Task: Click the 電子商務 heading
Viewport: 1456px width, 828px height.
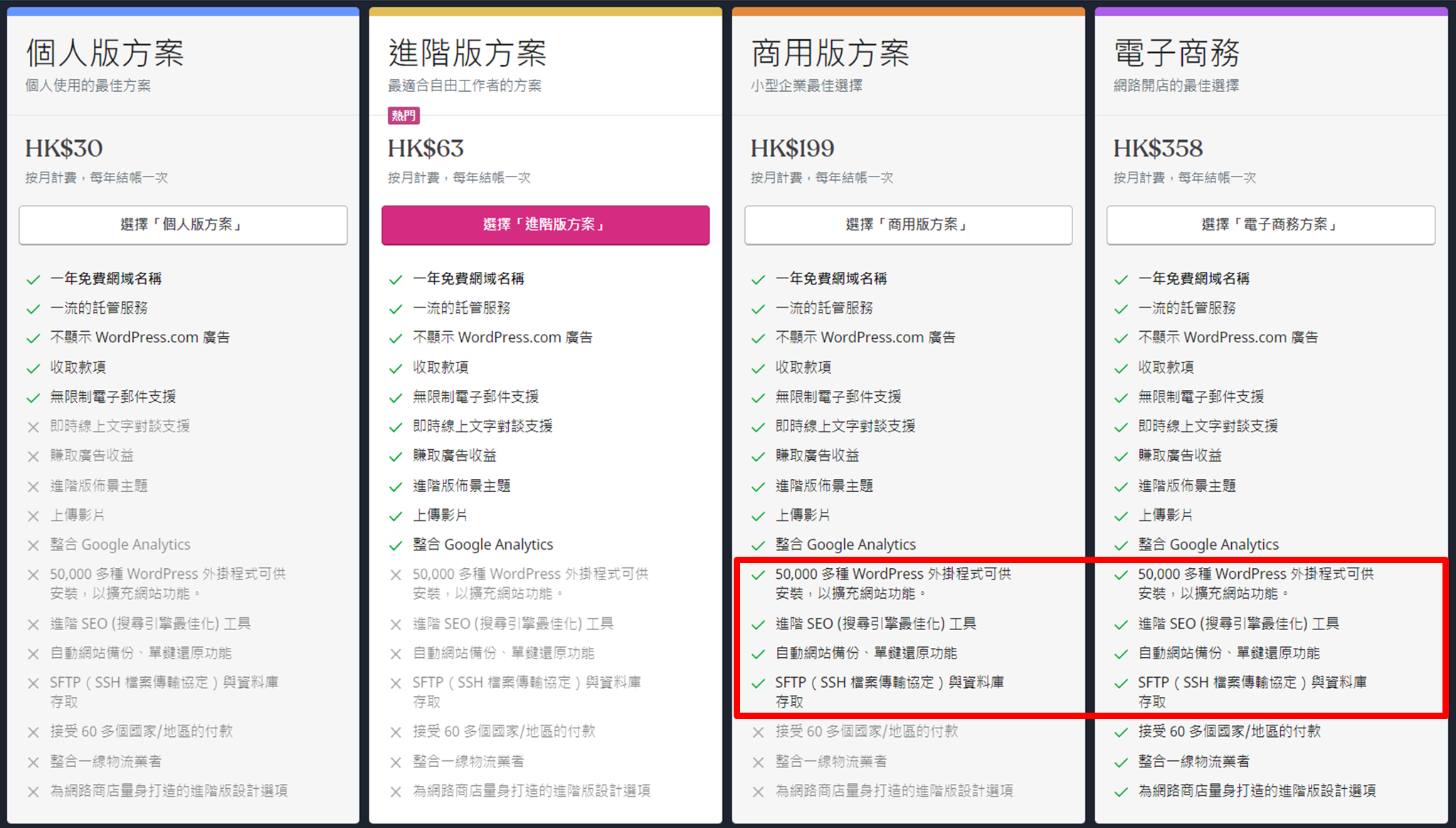Action: click(x=1177, y=53)
